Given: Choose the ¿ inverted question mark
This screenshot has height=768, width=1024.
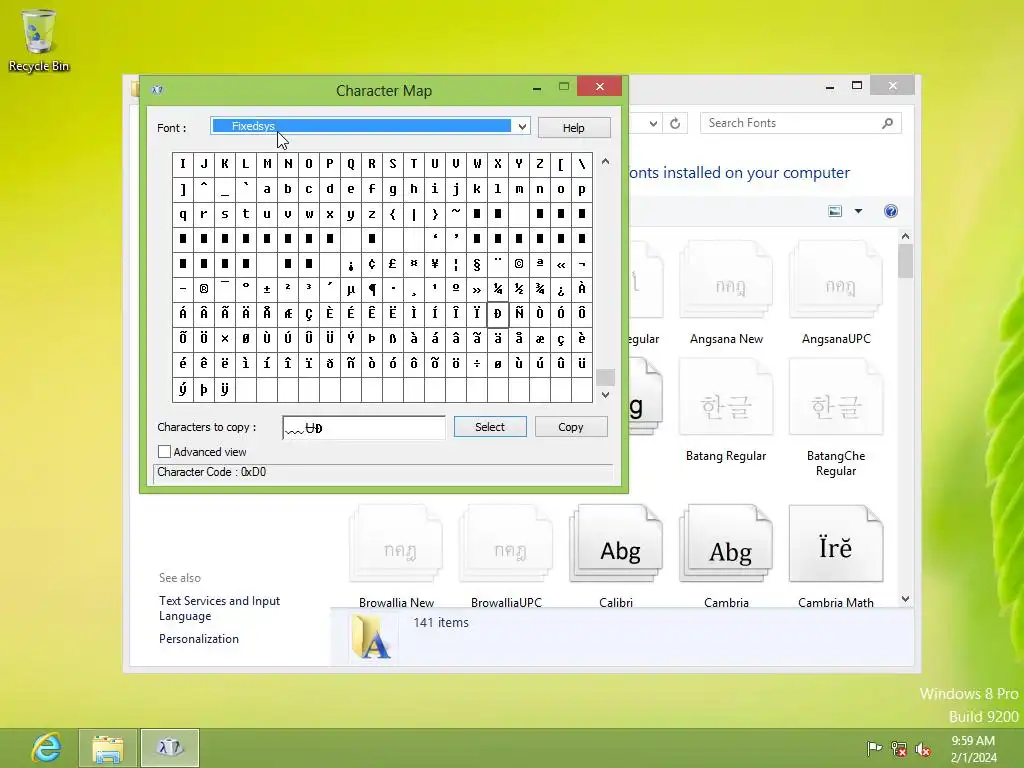Looking at the screenshot, I should tap(560, 289).
